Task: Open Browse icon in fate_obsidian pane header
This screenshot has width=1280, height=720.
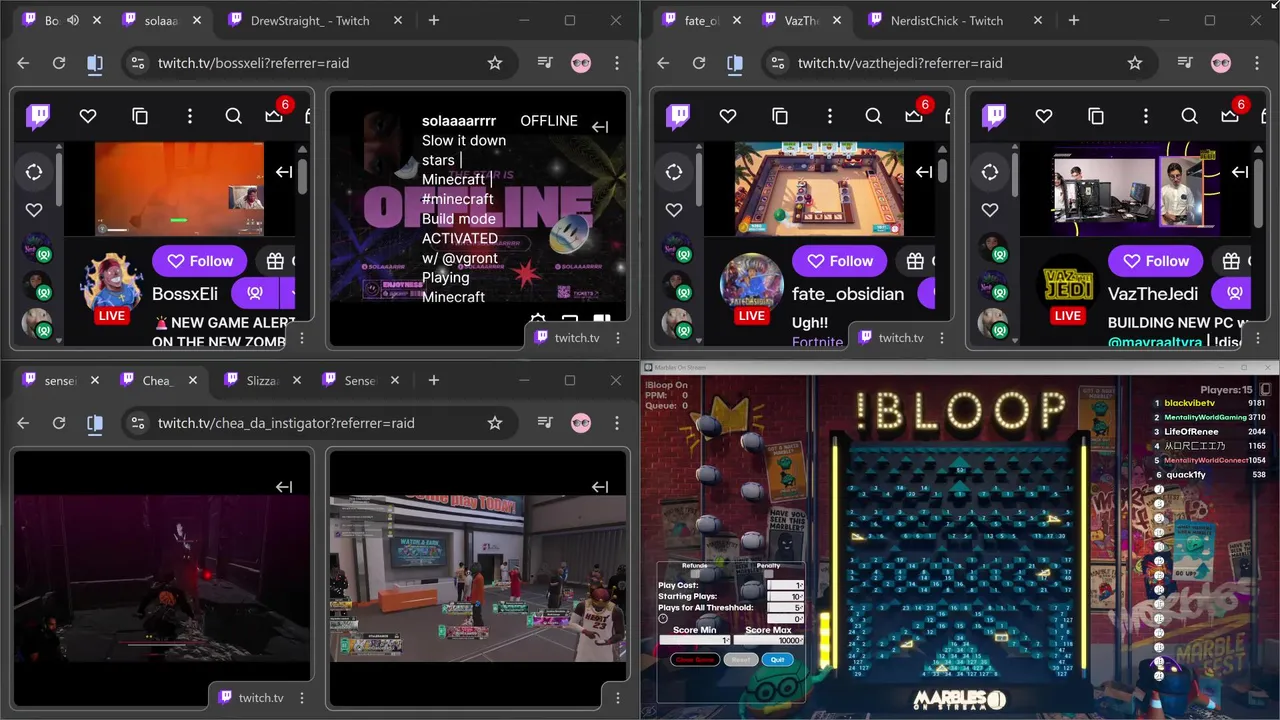Action: (780, 117)
